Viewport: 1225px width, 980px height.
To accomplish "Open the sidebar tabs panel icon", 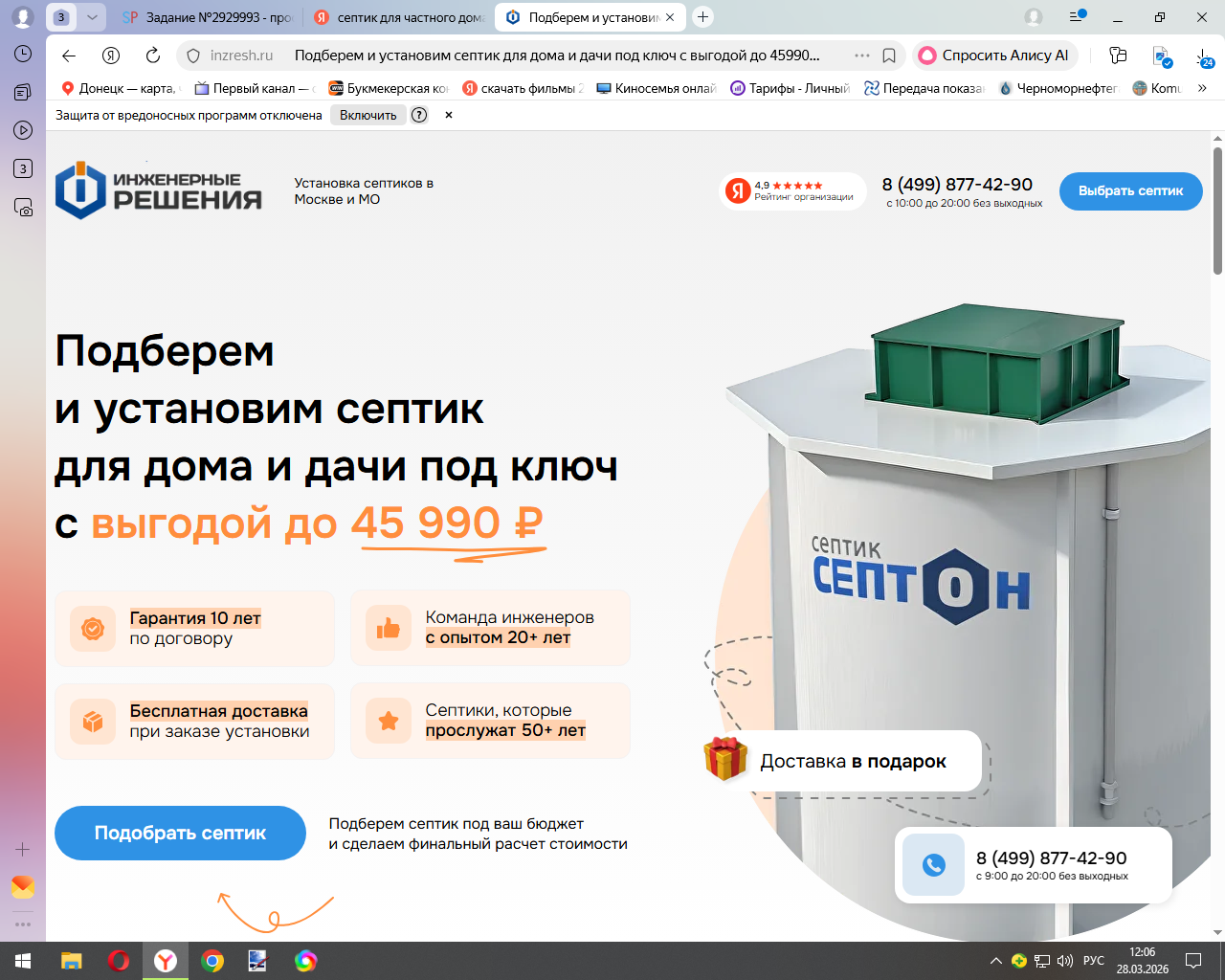I will (x=23, y=92).
